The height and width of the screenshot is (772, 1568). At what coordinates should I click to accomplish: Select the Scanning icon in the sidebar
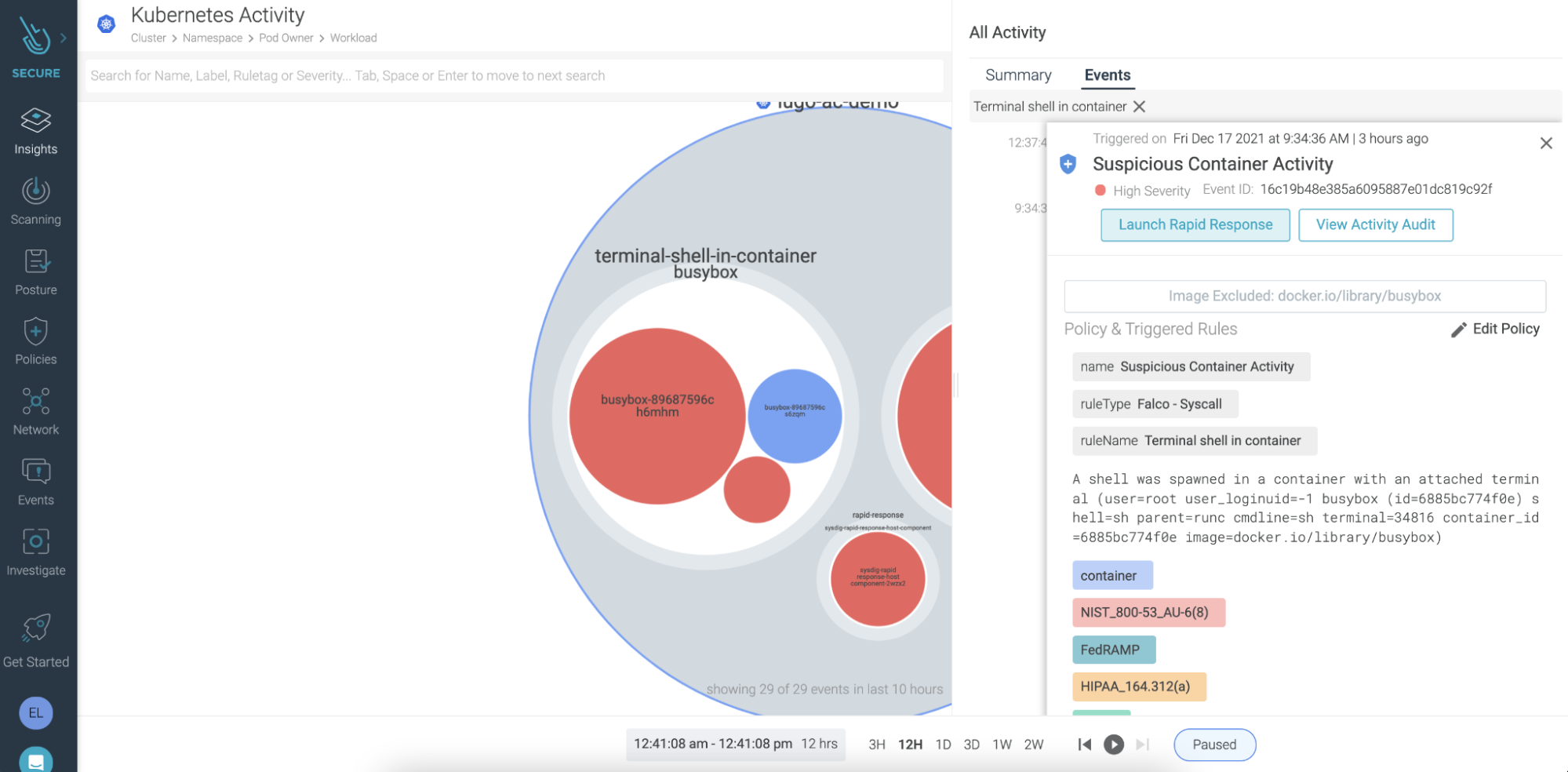coord(35,192)
